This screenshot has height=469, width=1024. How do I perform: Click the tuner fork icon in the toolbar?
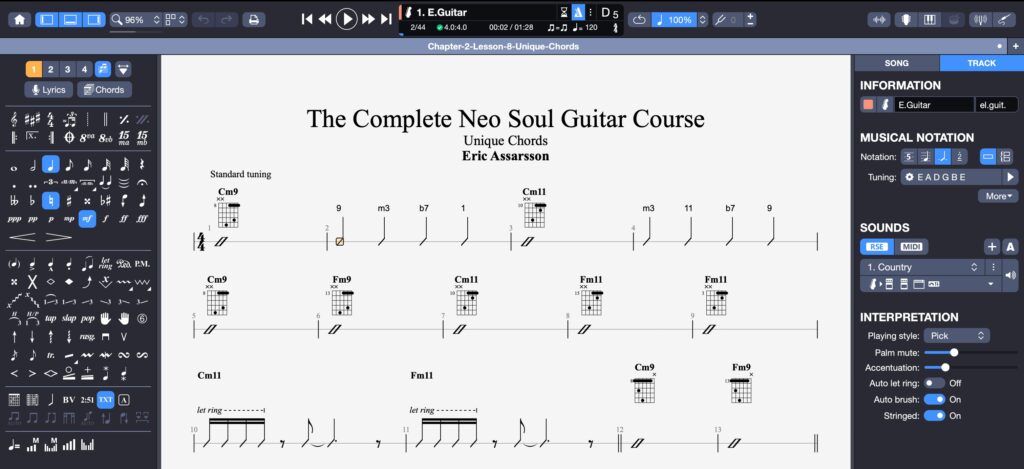pyautogui.click(x=979, y=19)
